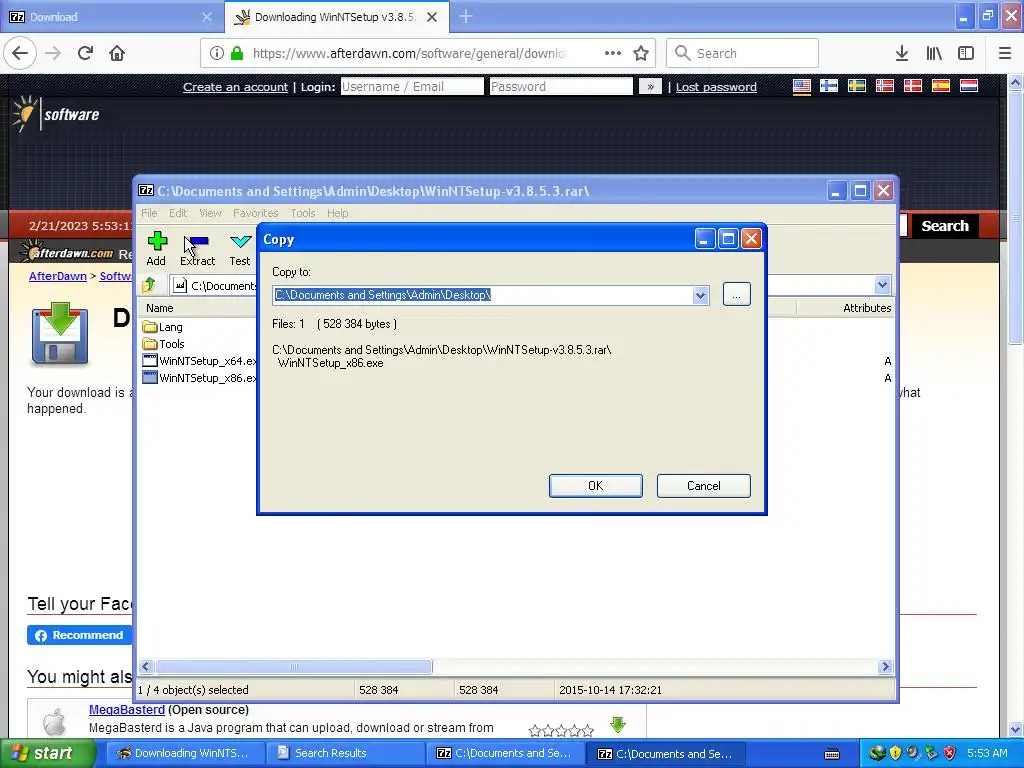Click the up-folder icon in 7-Zip
The image size is (1024, 768).
click(x=149, y=285)
